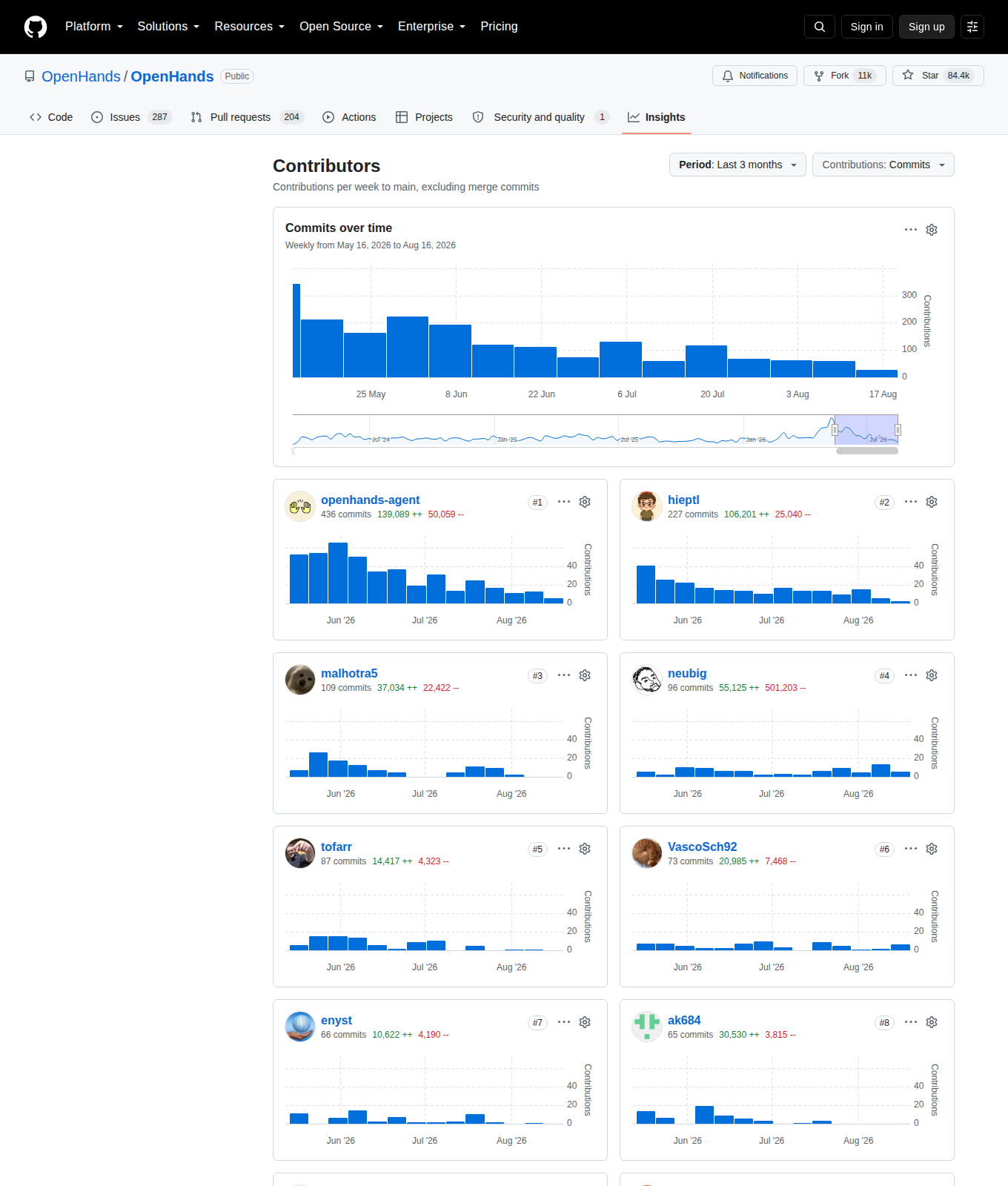The image size is (1008, 1186).
Task: Click the left handle of timeline range selector
Action: coord(835,430)
